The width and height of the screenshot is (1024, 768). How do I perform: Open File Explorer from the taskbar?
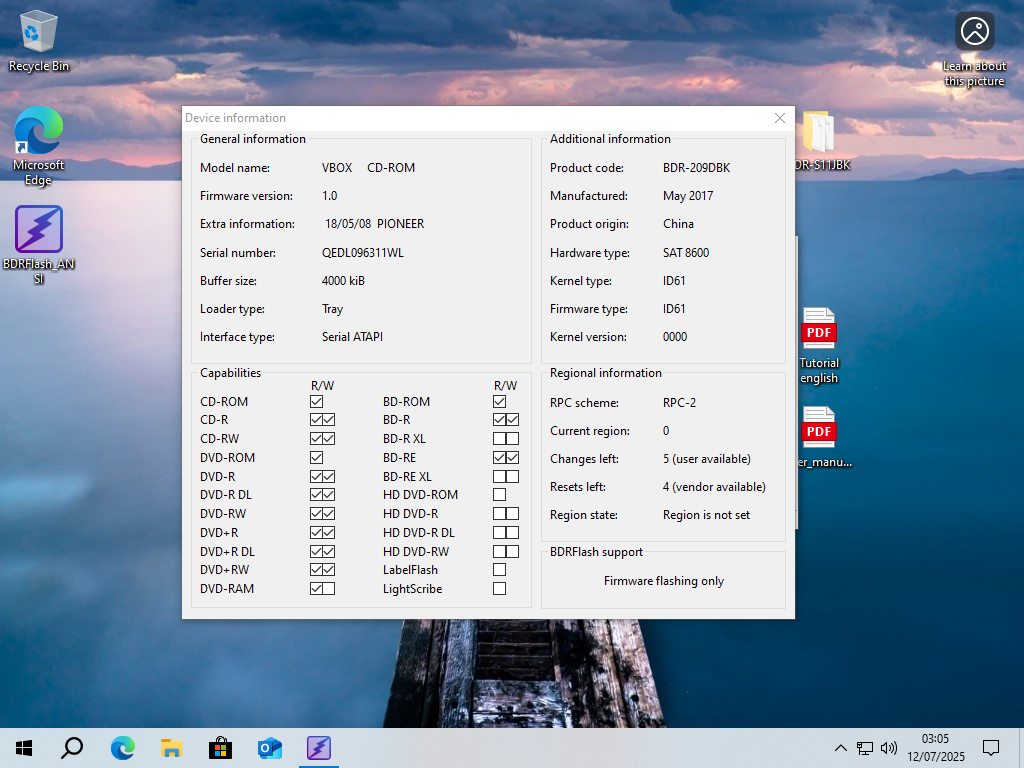[x=171, y=748]
